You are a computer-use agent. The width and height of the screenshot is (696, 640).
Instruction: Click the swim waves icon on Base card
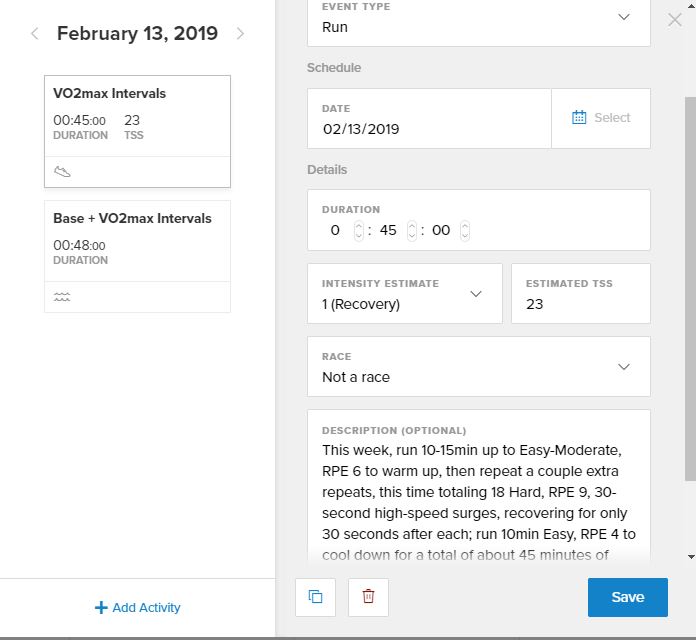click(62, 297)
